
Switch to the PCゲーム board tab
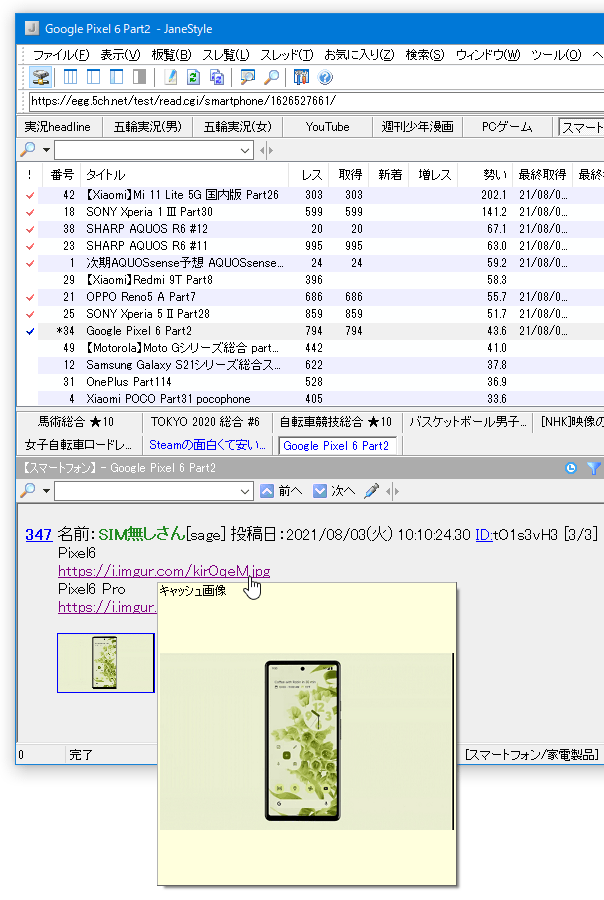(x=507, y=127)
